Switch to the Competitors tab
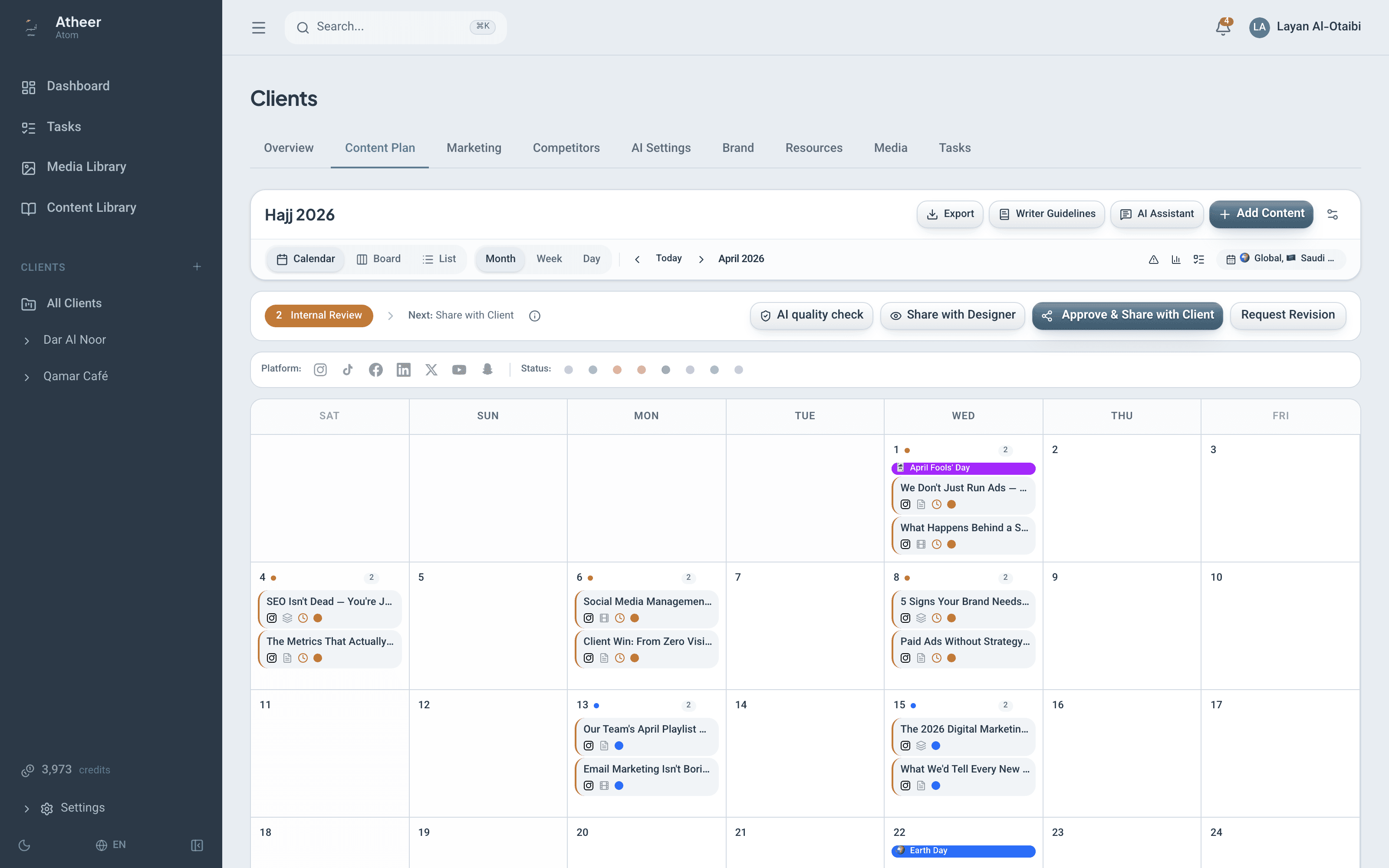The height and width of the screenshot is (868, 1389). point(566,148)
